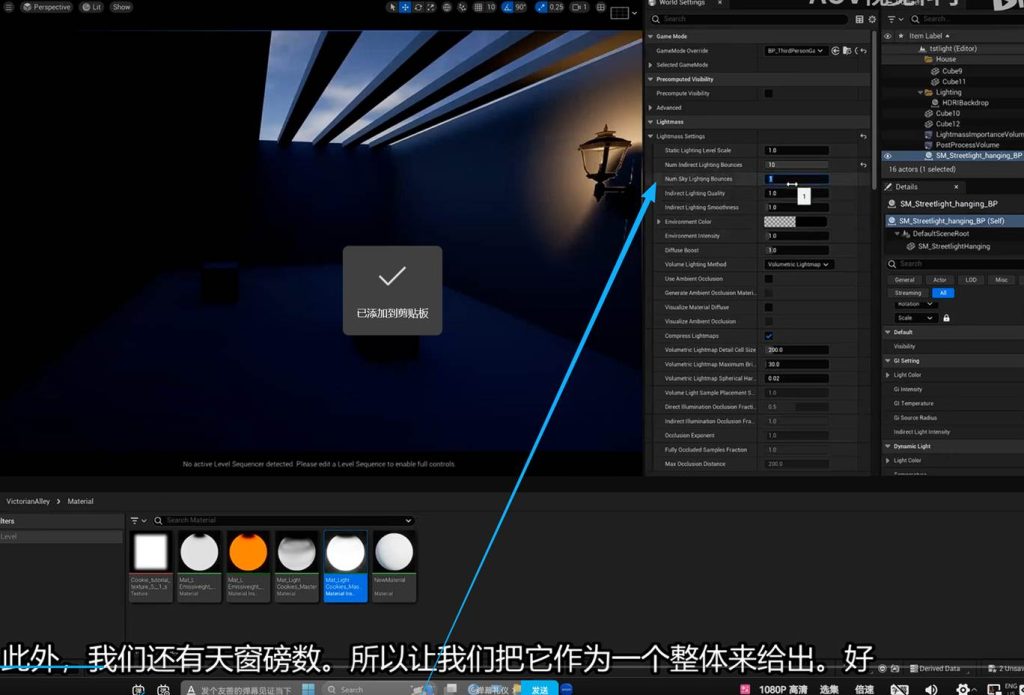Select the orange emissive material thumbnail

247,552
